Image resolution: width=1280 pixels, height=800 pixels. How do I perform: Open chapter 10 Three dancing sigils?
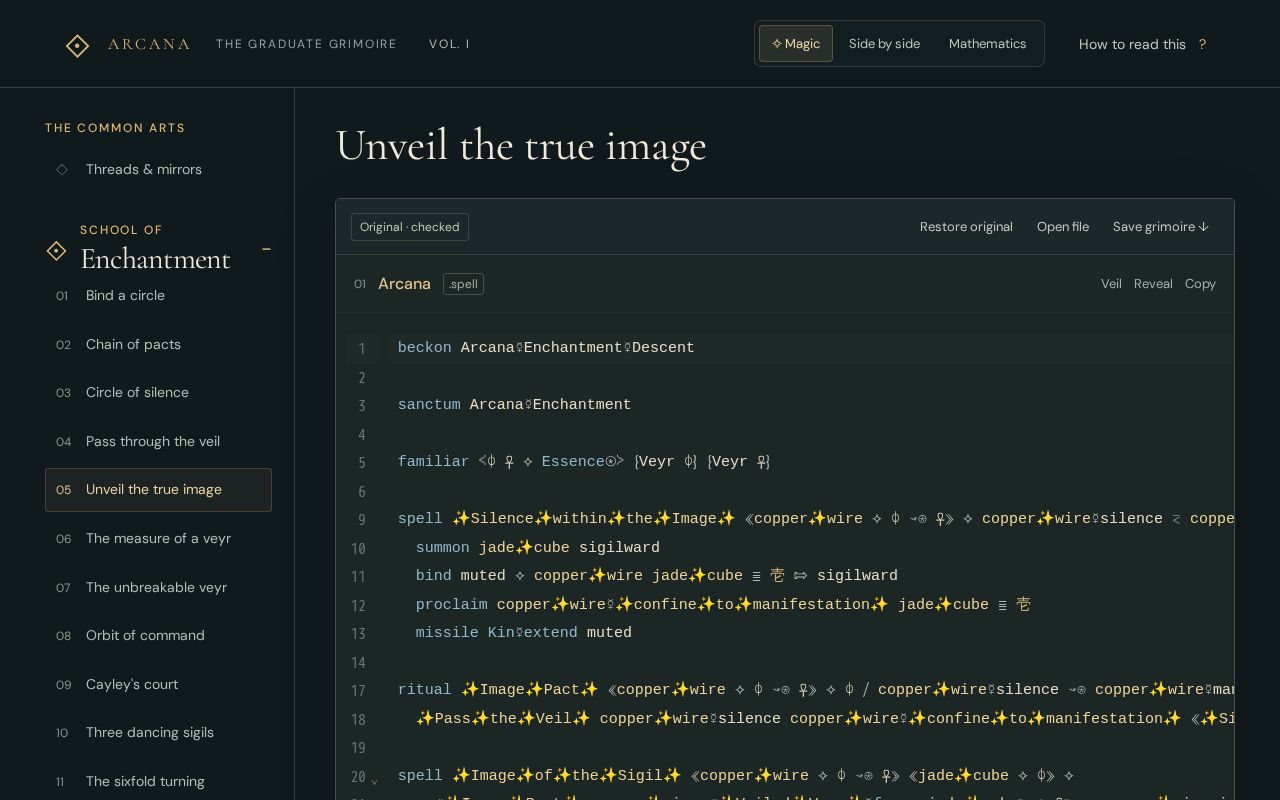tap(158, 732)
